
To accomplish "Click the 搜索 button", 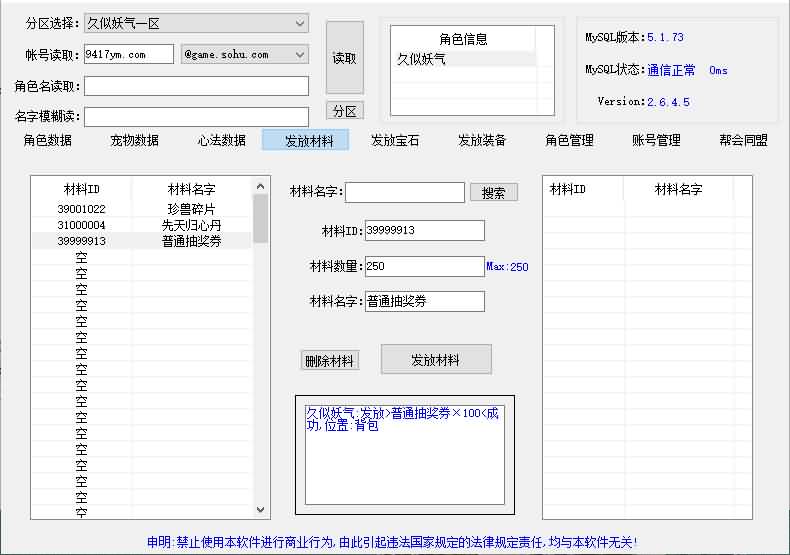I will tap(494, 192).
